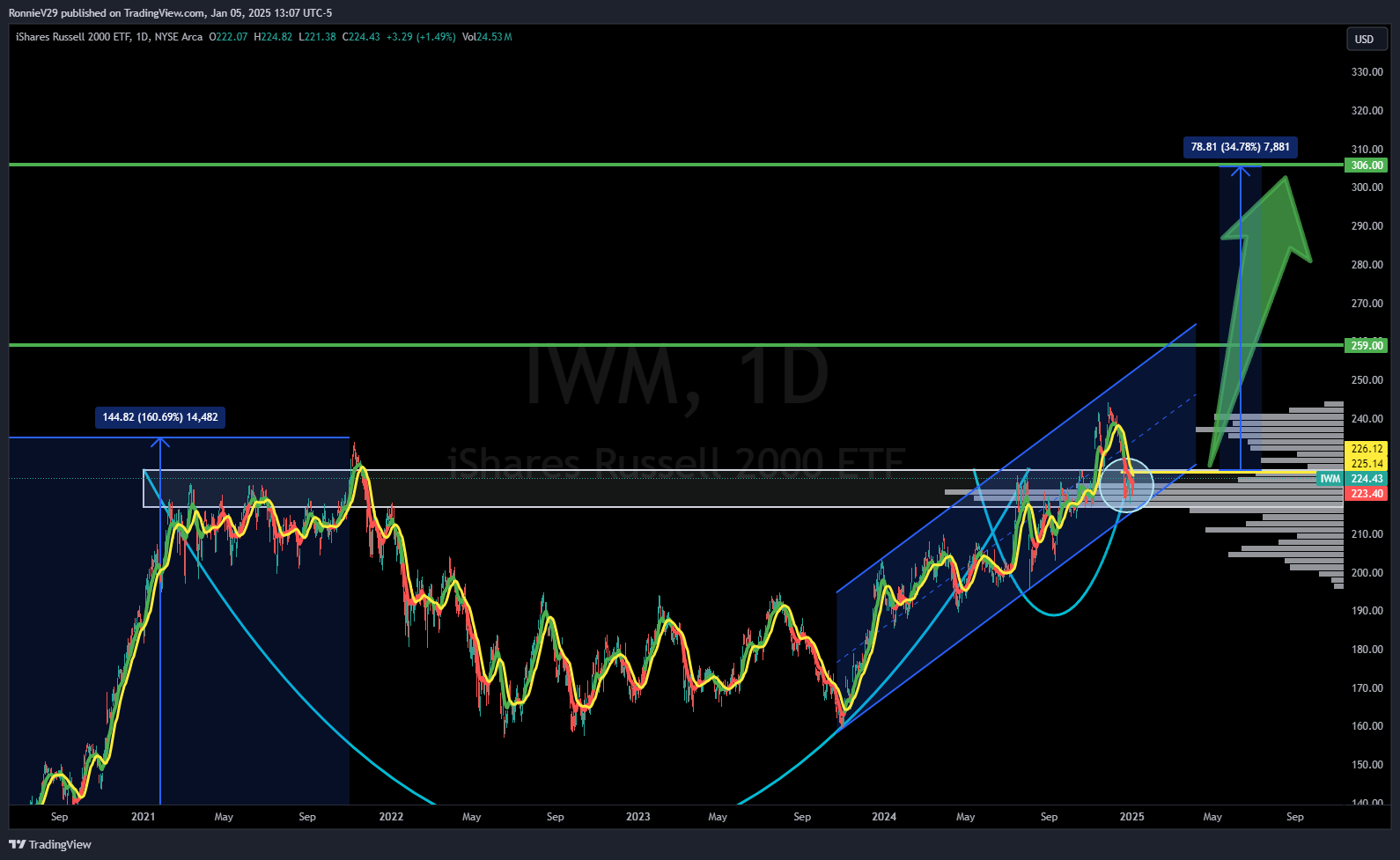Click the red 223.40 price label
The image size is (1400, 860).
tap(1367, 494)
